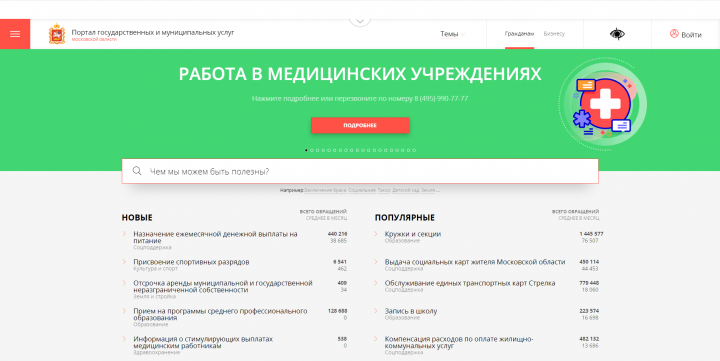Click the Образование tag under Кружки и секции
This screenshot has height=361, width=720.
402,241
